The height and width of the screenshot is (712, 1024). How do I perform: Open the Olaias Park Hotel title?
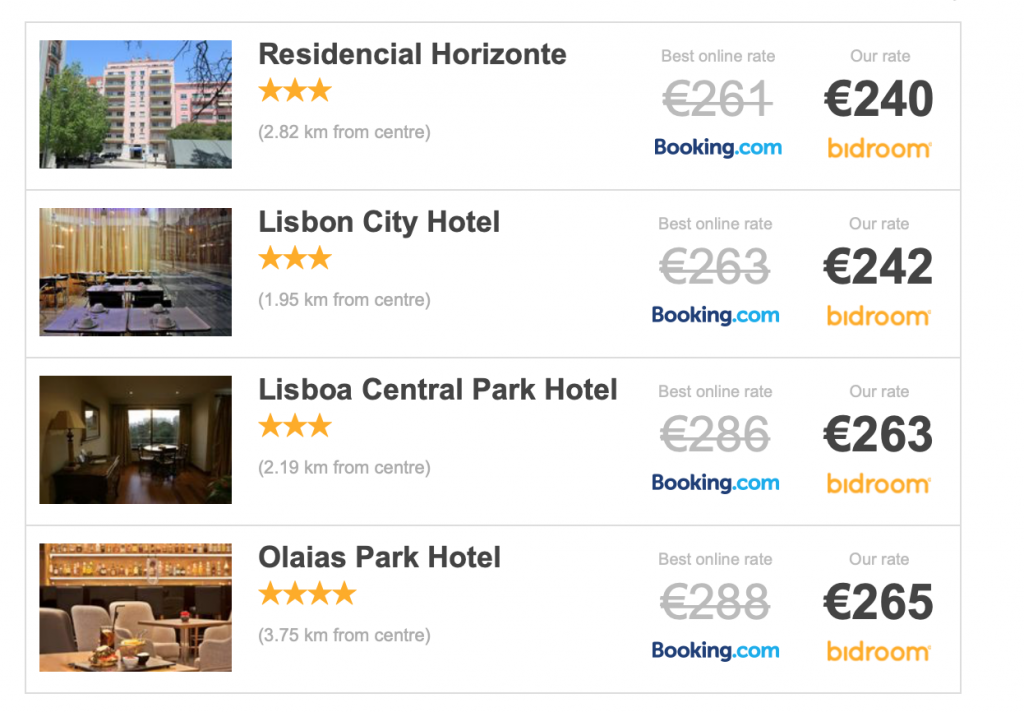[x=379, y=557]
